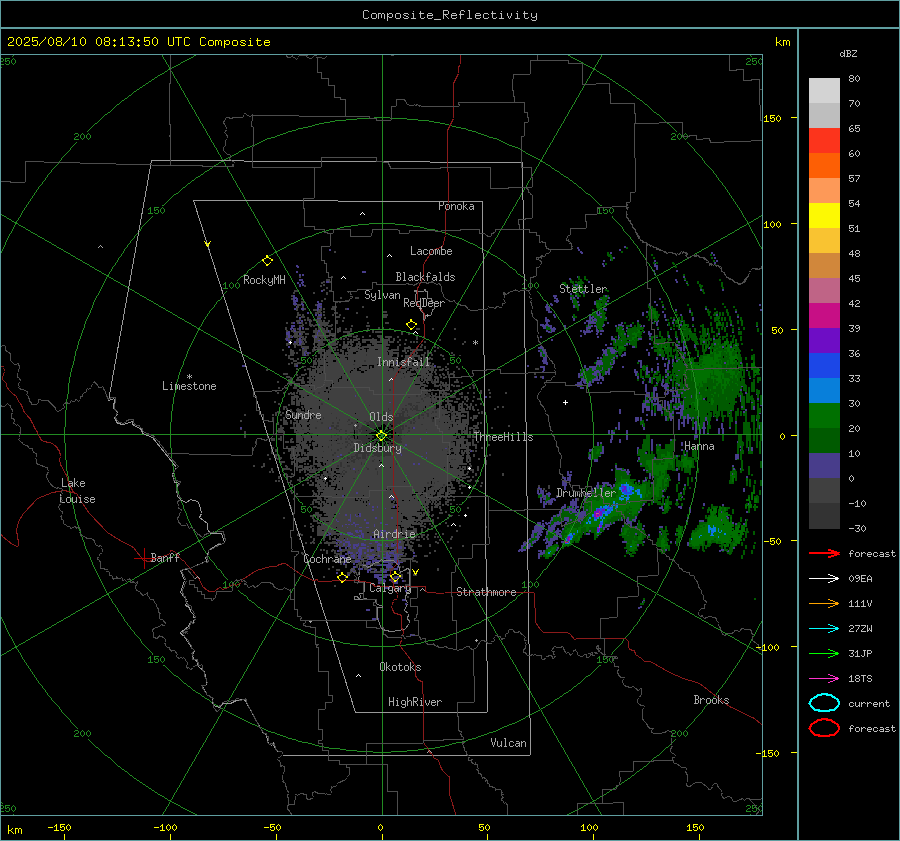Image resolution: width=900 pixels, height=841 pixels.
Task: Click the Okotoks town label
Action: [x=400, y=667]
